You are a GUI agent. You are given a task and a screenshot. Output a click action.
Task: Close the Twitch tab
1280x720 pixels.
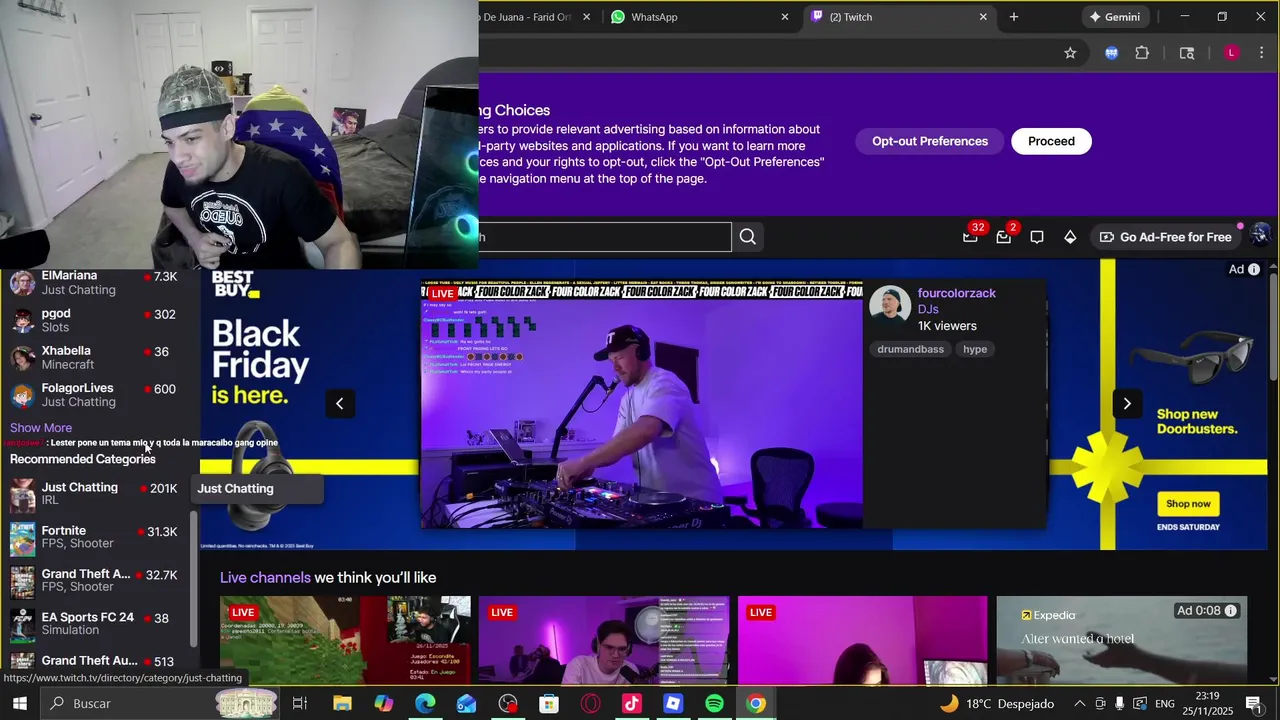click(x=983, y=17)
